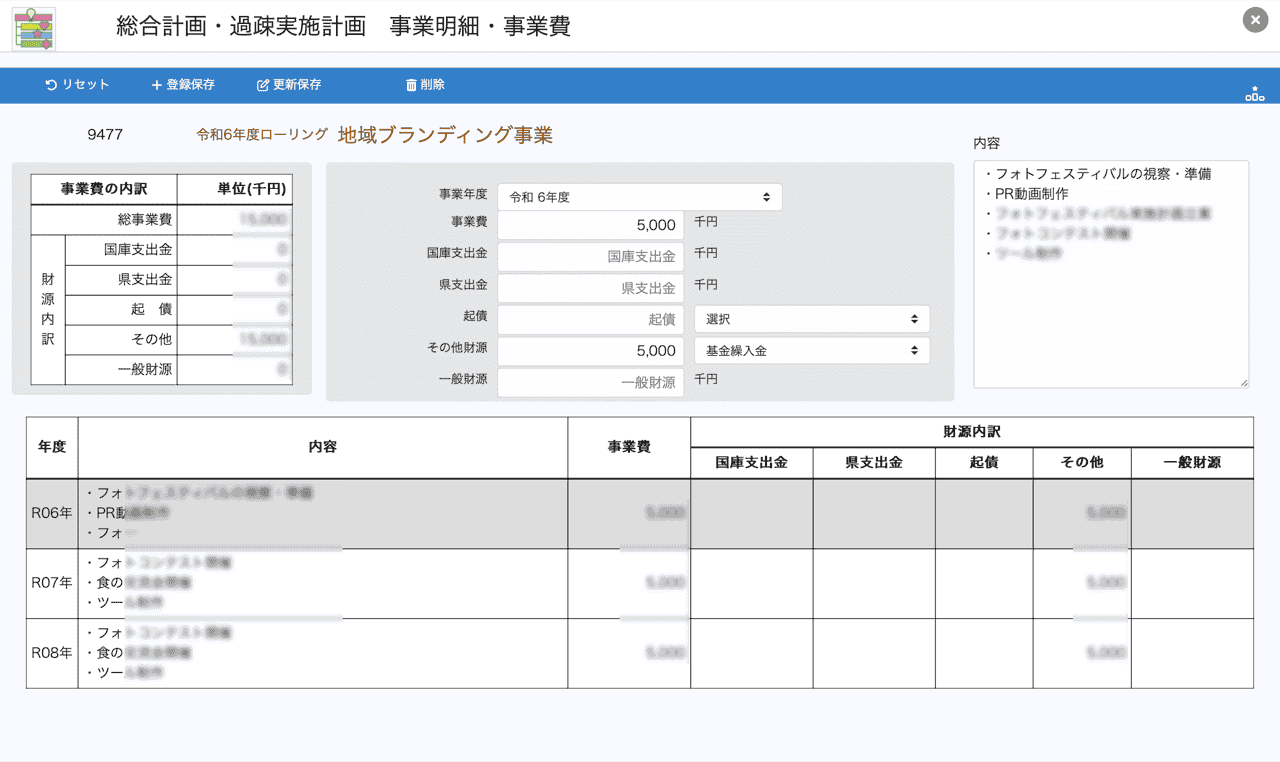The image size is (1280, 762).
Task: Click the 事業費 input field
Action: [590, 225]
